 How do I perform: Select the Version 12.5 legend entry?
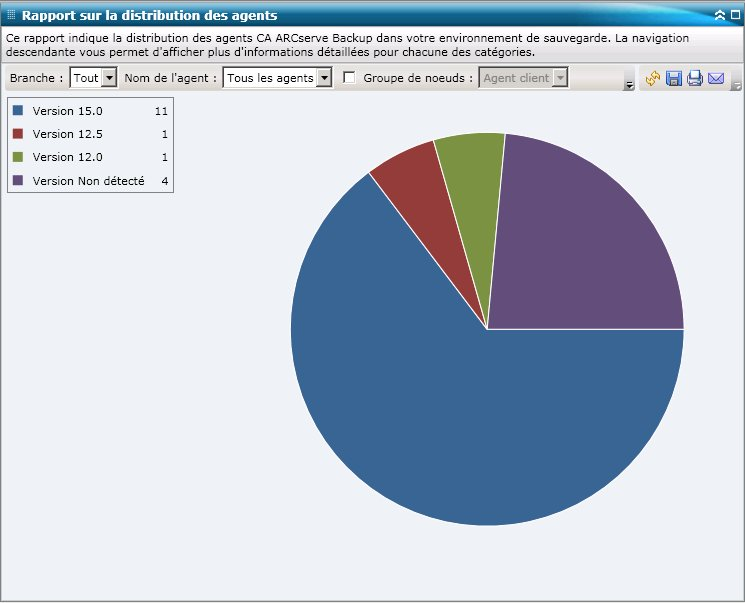point(67,134)
